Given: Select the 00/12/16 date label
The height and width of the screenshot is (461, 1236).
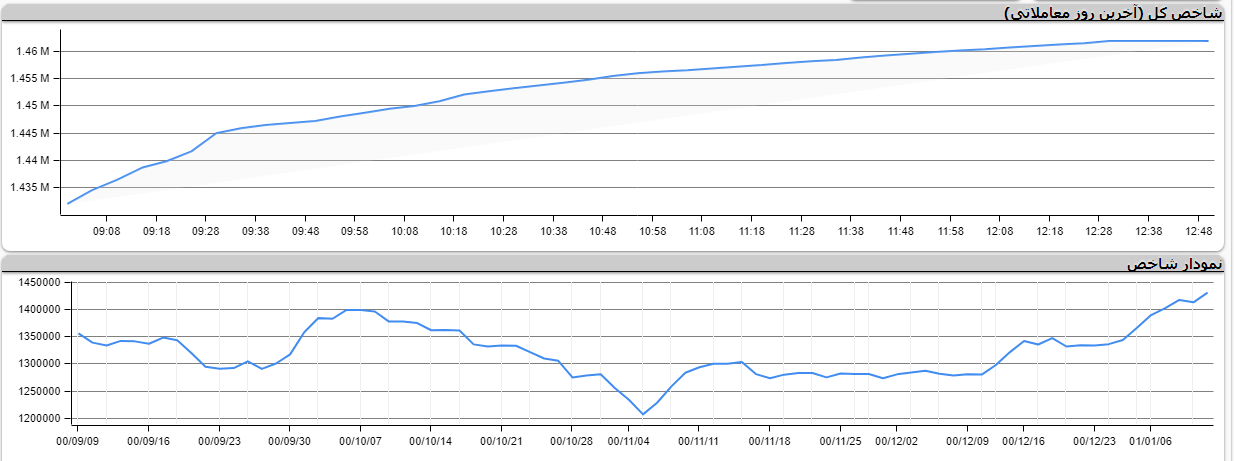Looking at the screenshot, I should pyautogui.click(x=1025, y=440).
